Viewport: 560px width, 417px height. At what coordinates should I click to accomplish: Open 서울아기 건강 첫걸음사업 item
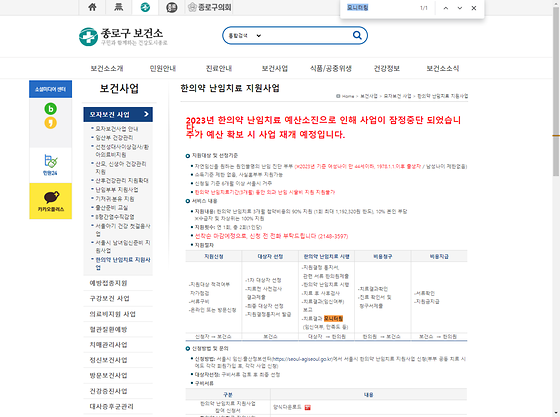tap(122, 230)
